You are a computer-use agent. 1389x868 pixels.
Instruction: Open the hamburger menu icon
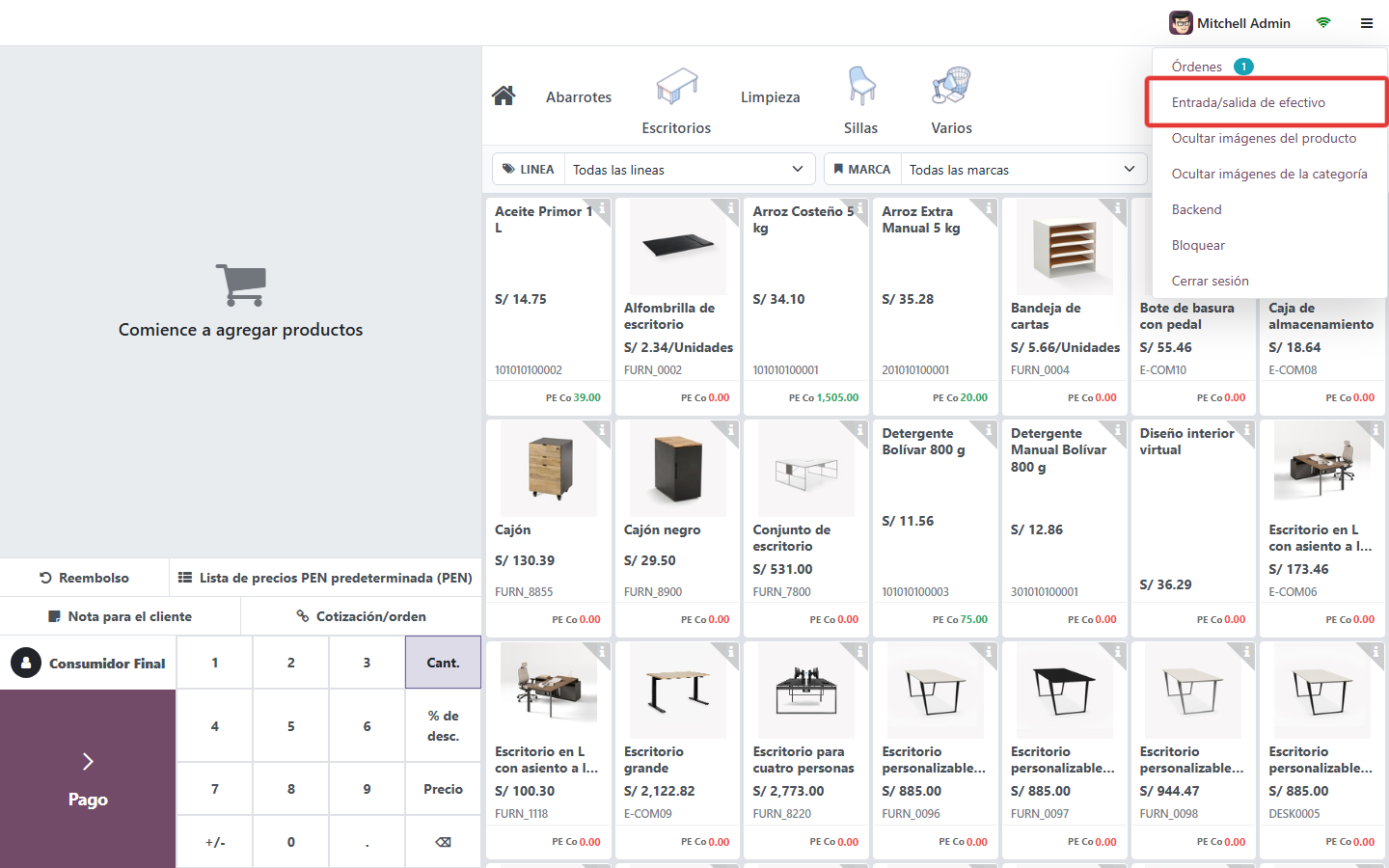click(1367, 23)
